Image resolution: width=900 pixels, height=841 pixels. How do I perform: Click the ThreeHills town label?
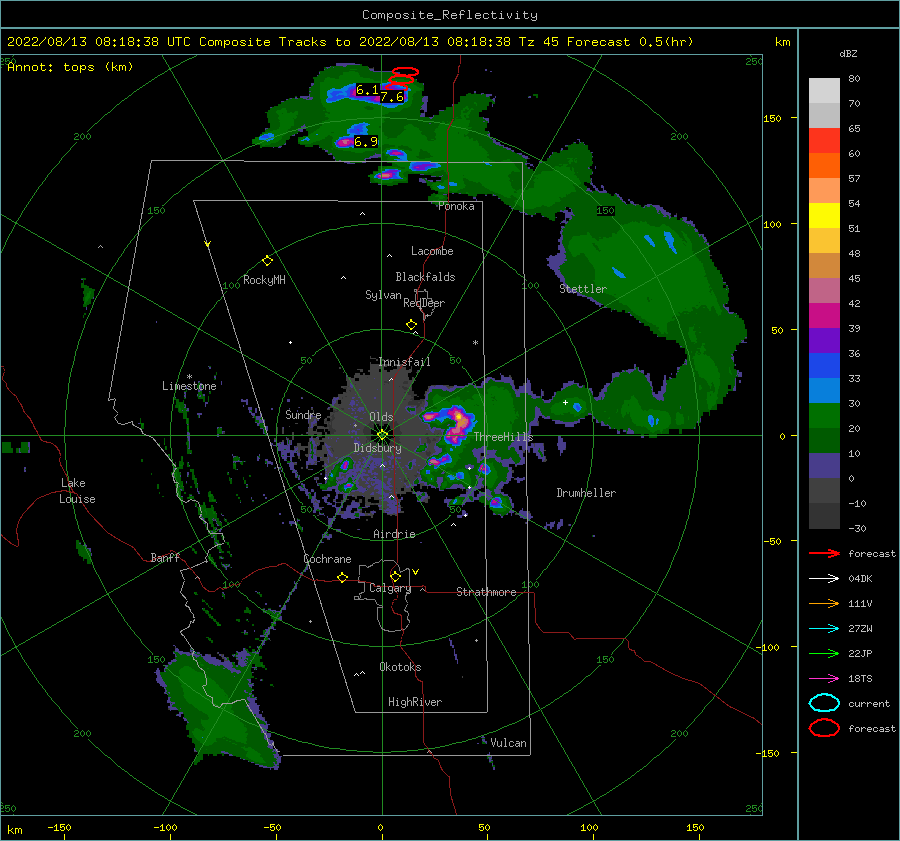[503, 437]
